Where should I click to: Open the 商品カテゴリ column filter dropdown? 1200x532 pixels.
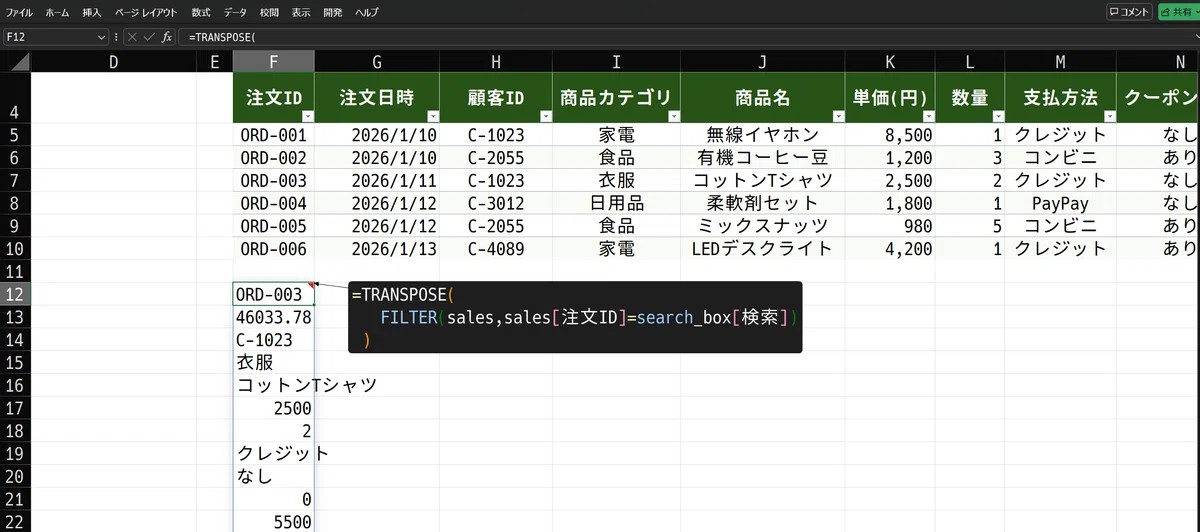click(673, 116)
